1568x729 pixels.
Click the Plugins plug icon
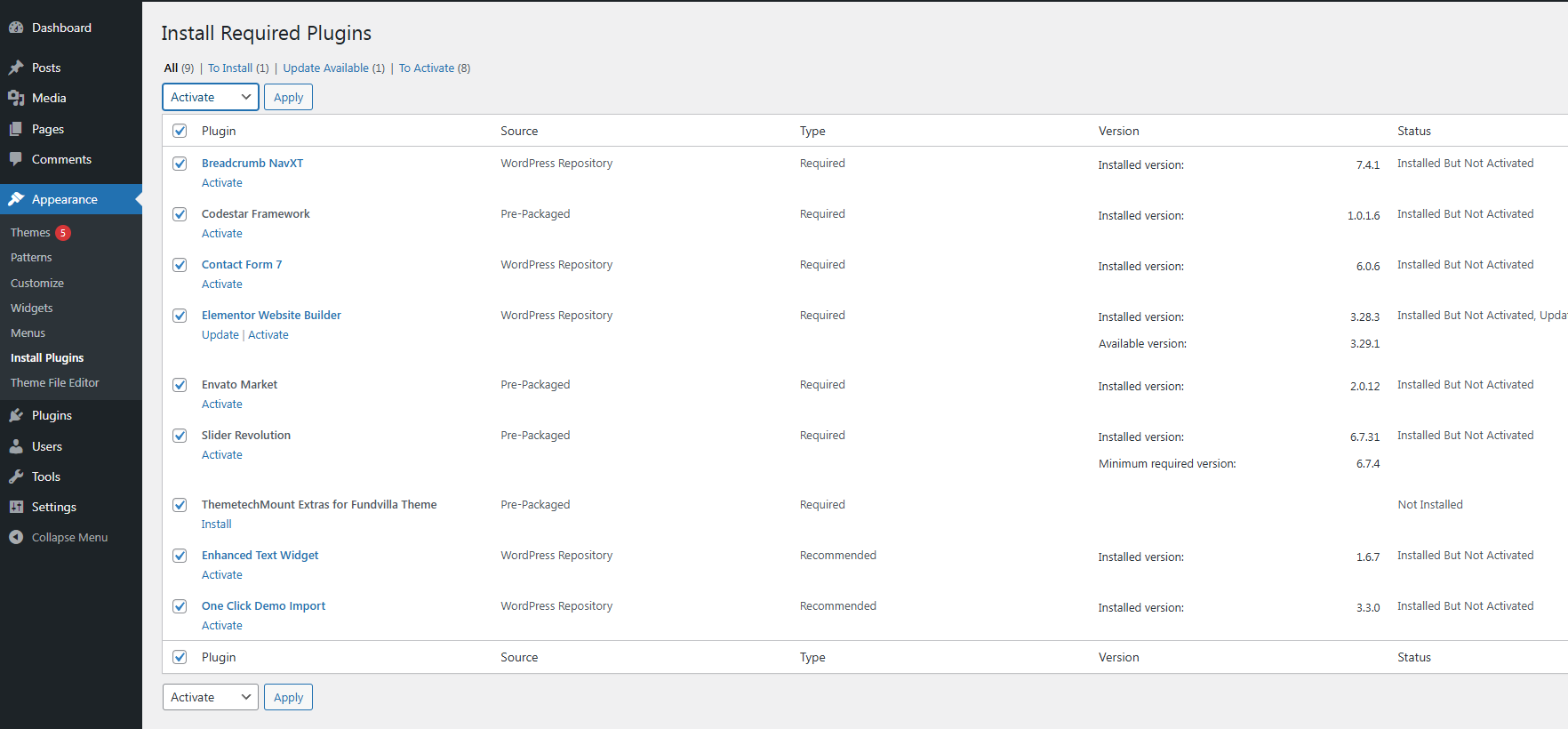16,415
